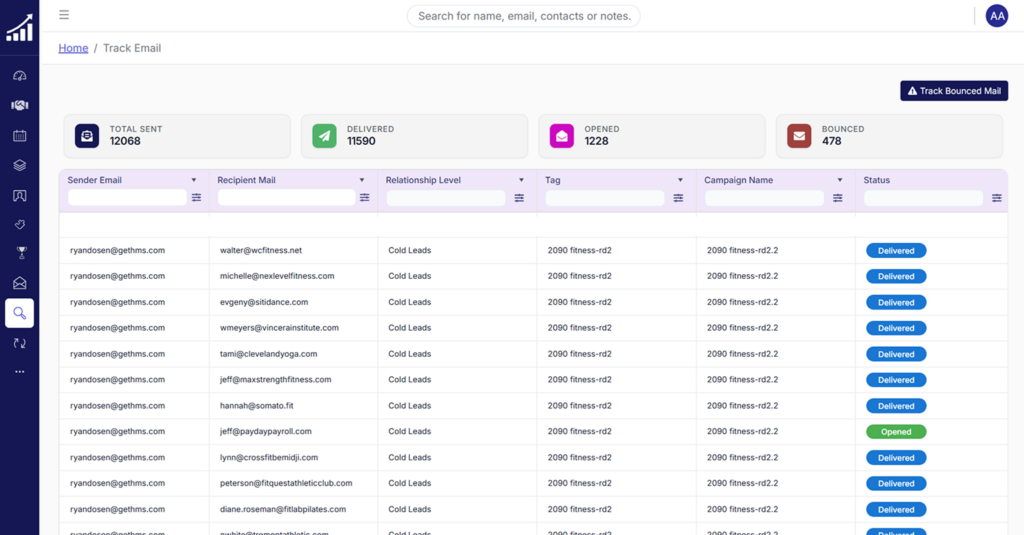Viewport: 1024px width, 535px height.
Task: Click the sync arrows icon in sidebar
Action: (x=19, y=343)
